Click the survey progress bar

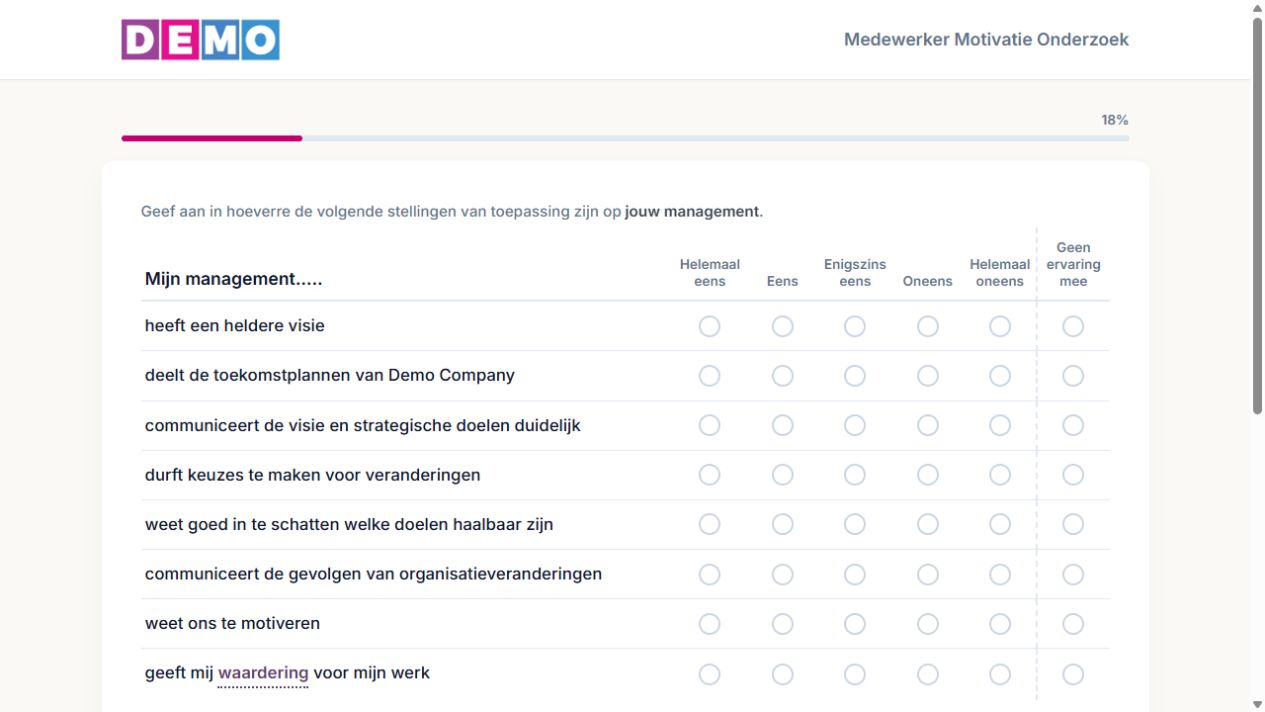tap(625, 138)
